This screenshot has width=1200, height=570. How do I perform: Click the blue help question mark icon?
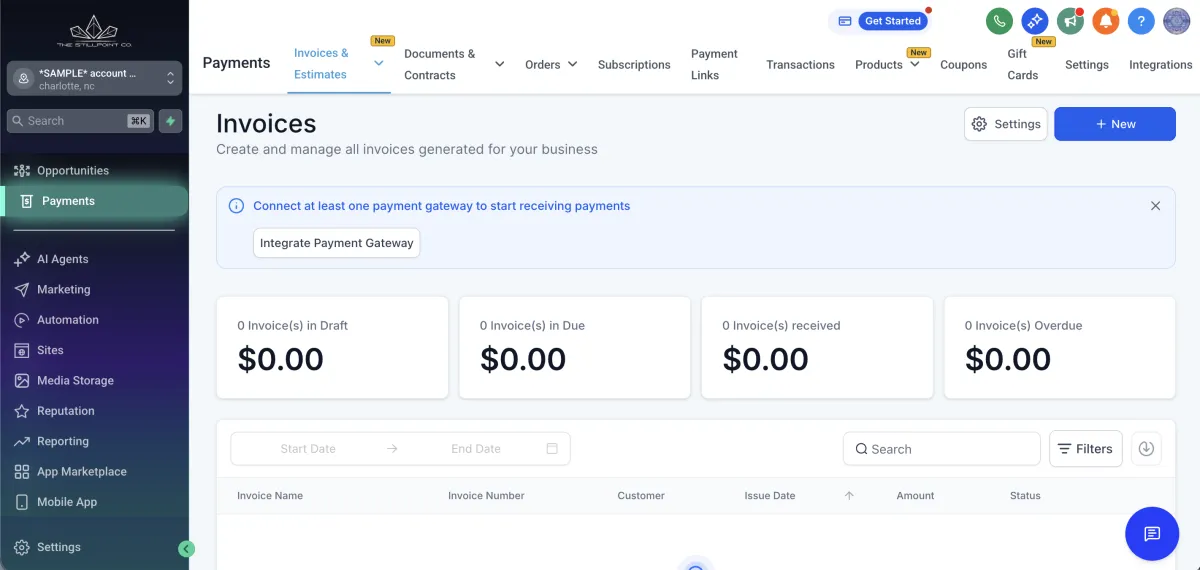[x=1141, y=21]
